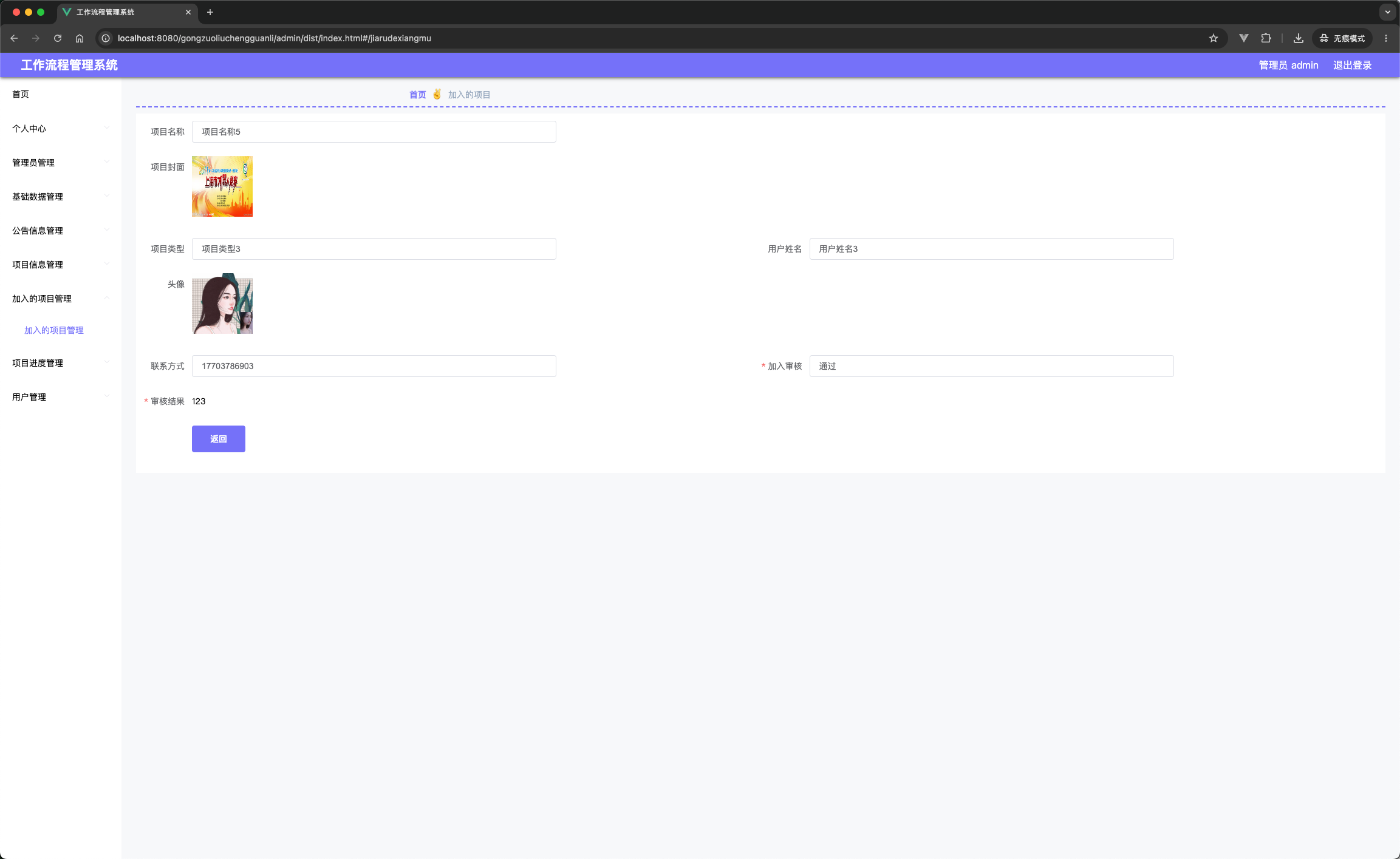Expand the 项目进度管理 sidebar menu
Screen dimensions: 1400x859
[x=61, y=363]
